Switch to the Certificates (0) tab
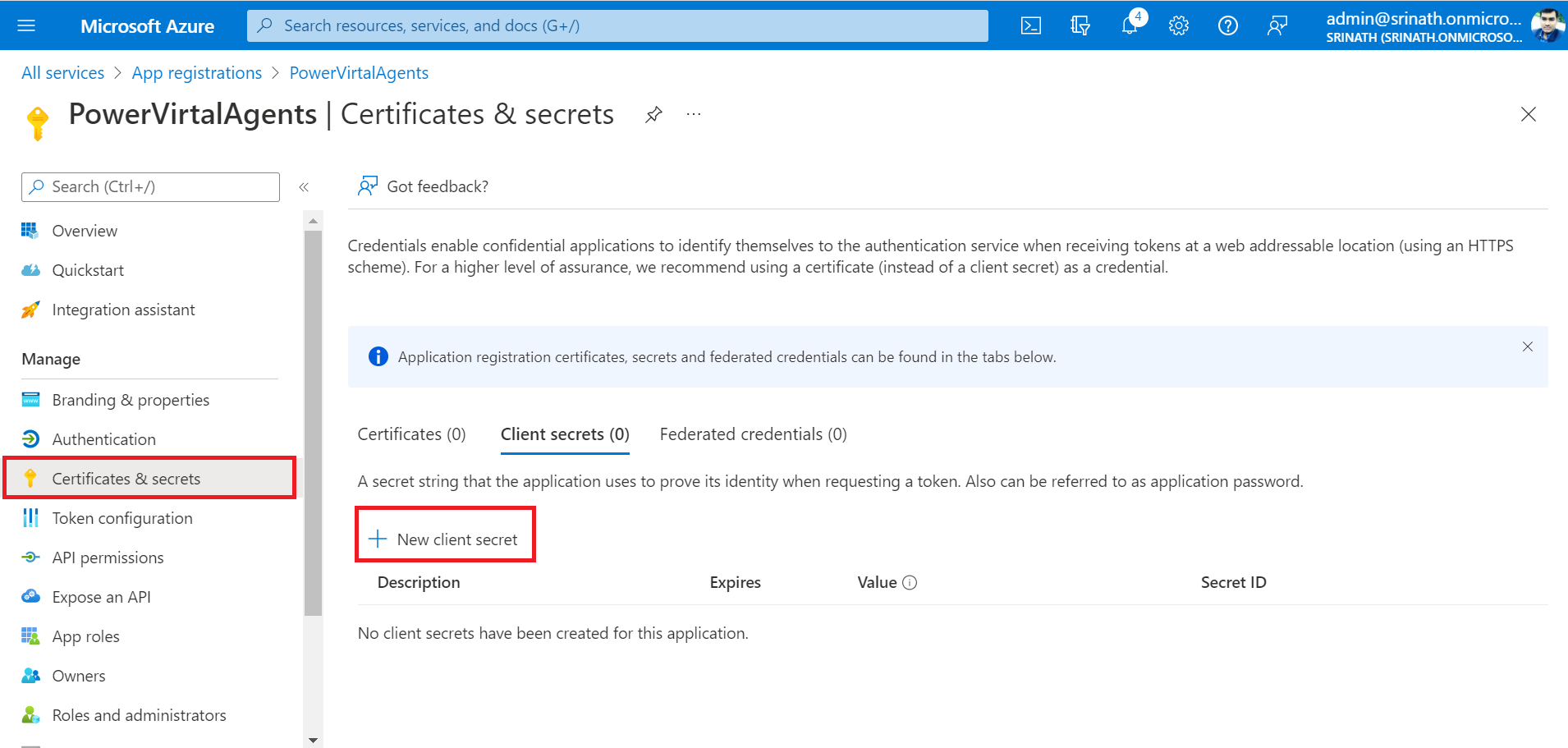Image resolution: width=1568 pixels, height=748 pixels. click(x=411, y=434)
